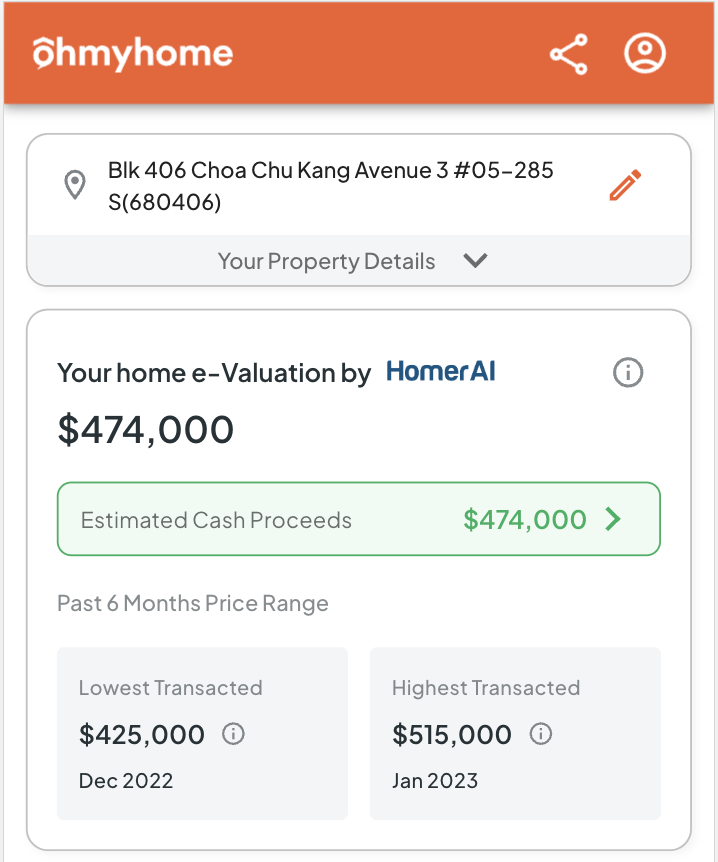Image resolution: width=718 pixels, height=862 pixels.
Task: Click Past 6 Months Price Range heading
Action: (193, 603)
